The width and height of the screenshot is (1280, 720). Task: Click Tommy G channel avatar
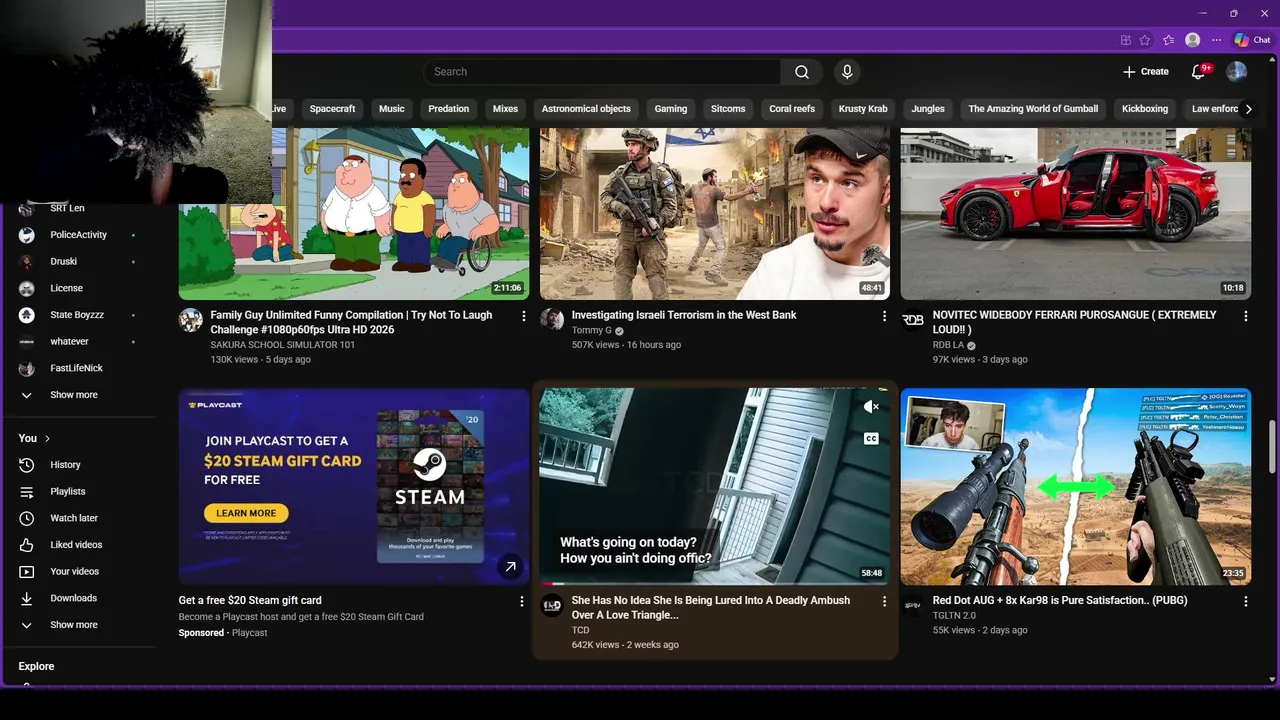click(x=552, y=319)
